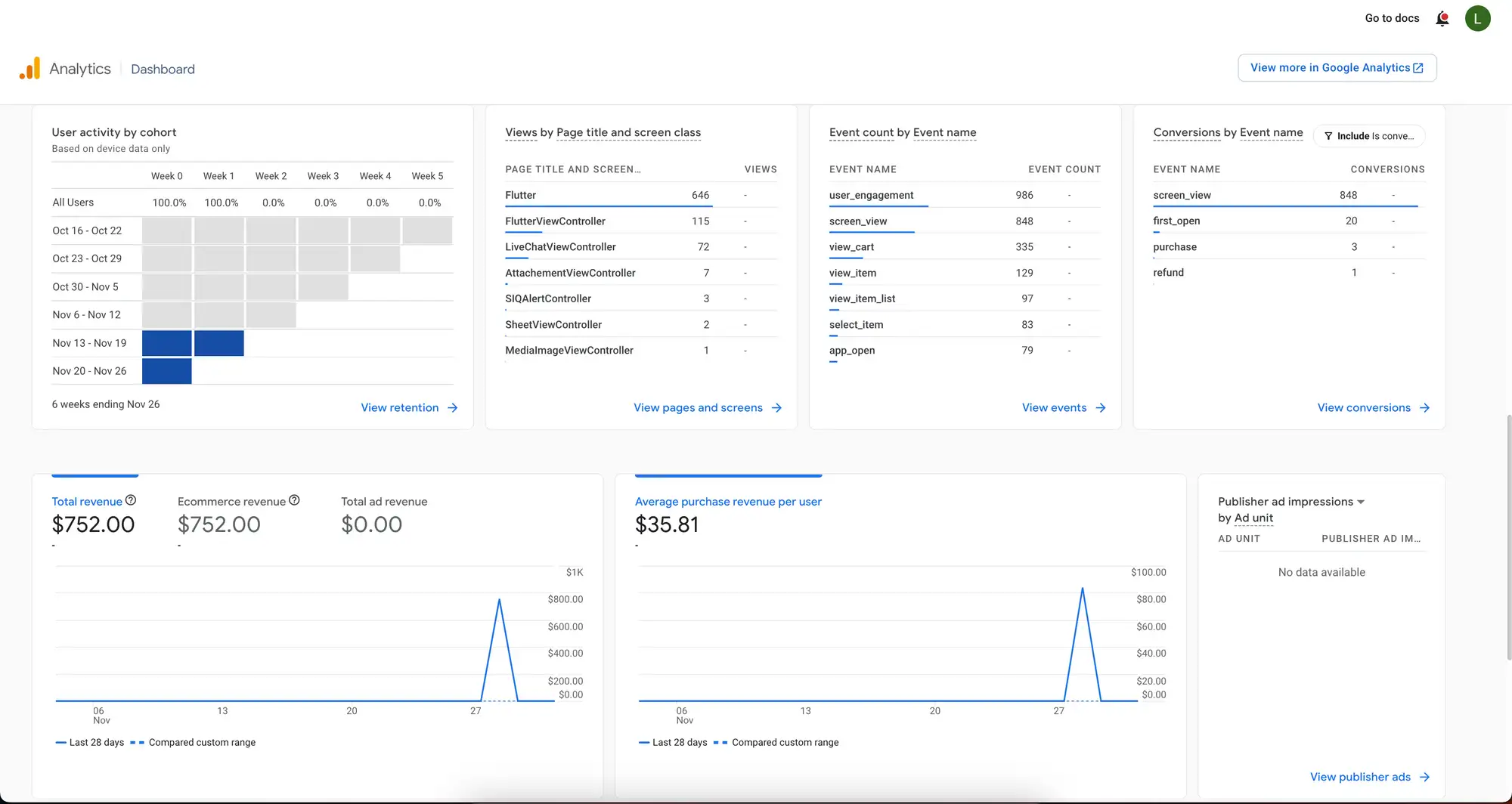Screen dimensions: 1512x804
Task: Click View more in Google Analytics button
Action: [1337, 68]
